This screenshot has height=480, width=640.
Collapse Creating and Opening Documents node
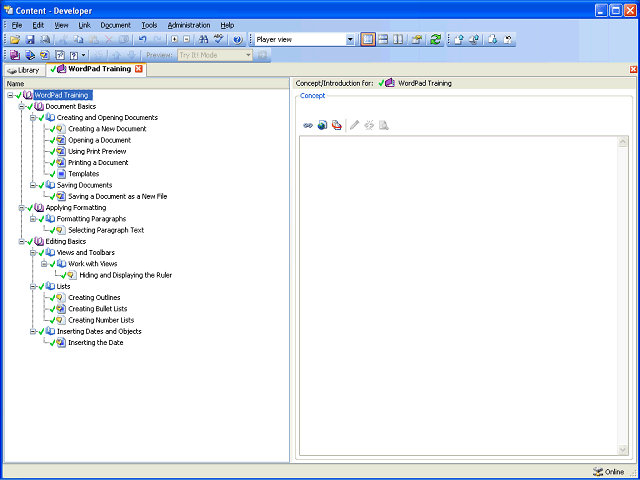coord(33,118)
